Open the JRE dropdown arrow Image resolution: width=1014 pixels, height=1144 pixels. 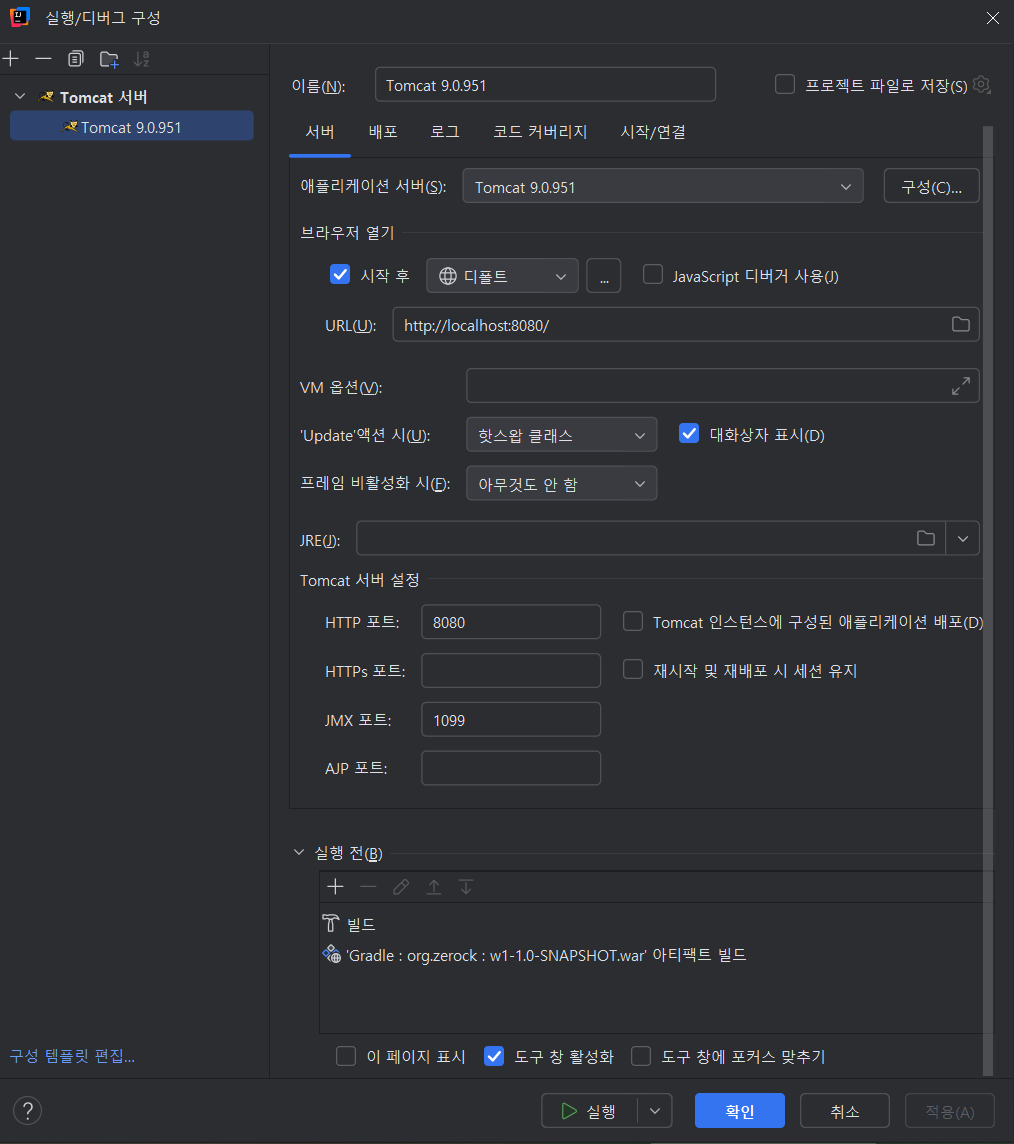(x=963, y=538)
